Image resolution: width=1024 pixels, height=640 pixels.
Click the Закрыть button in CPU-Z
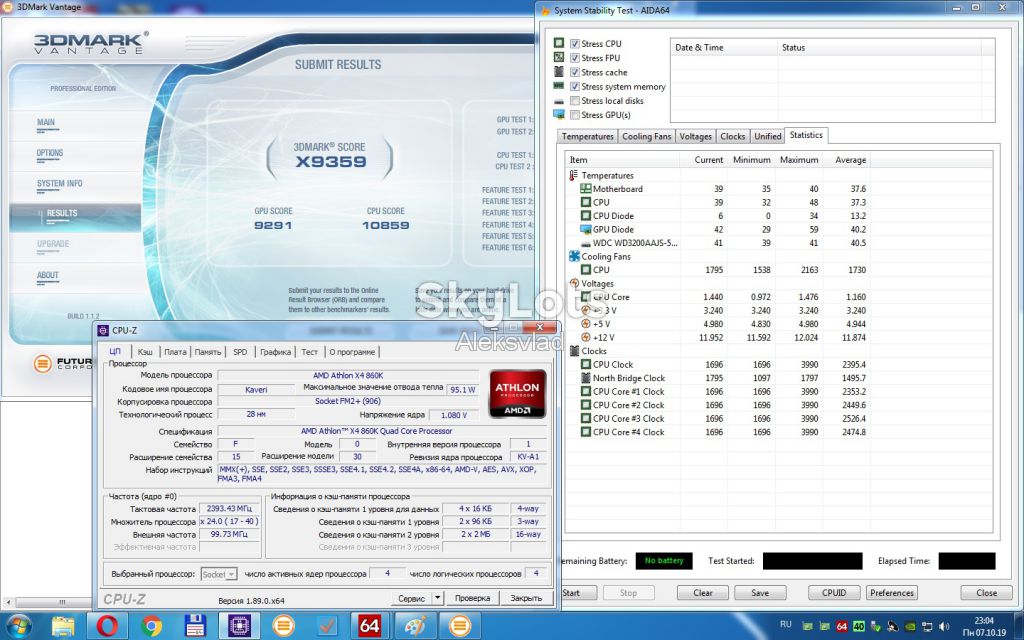(526, 598)
